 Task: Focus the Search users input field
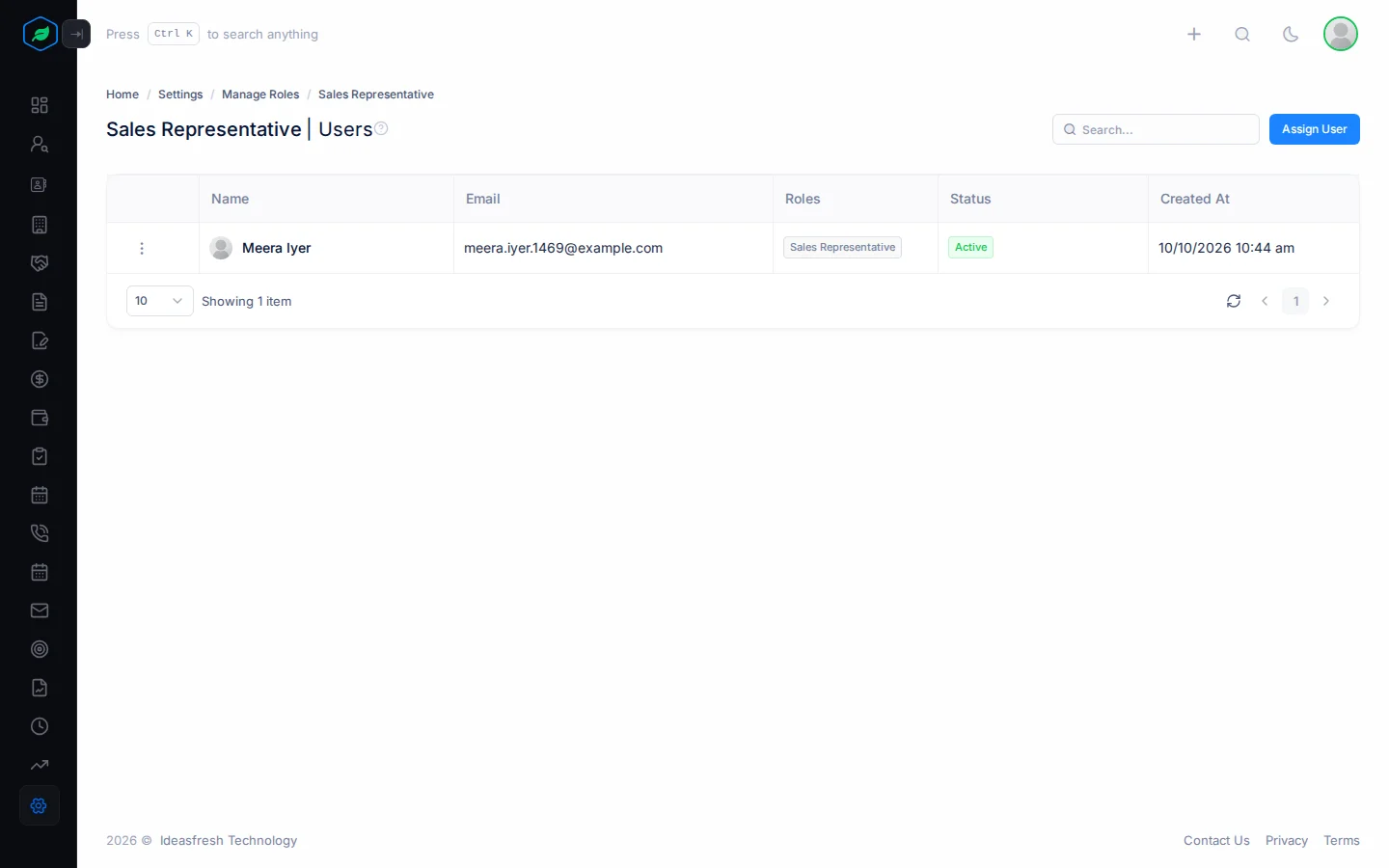point(1156,129)
